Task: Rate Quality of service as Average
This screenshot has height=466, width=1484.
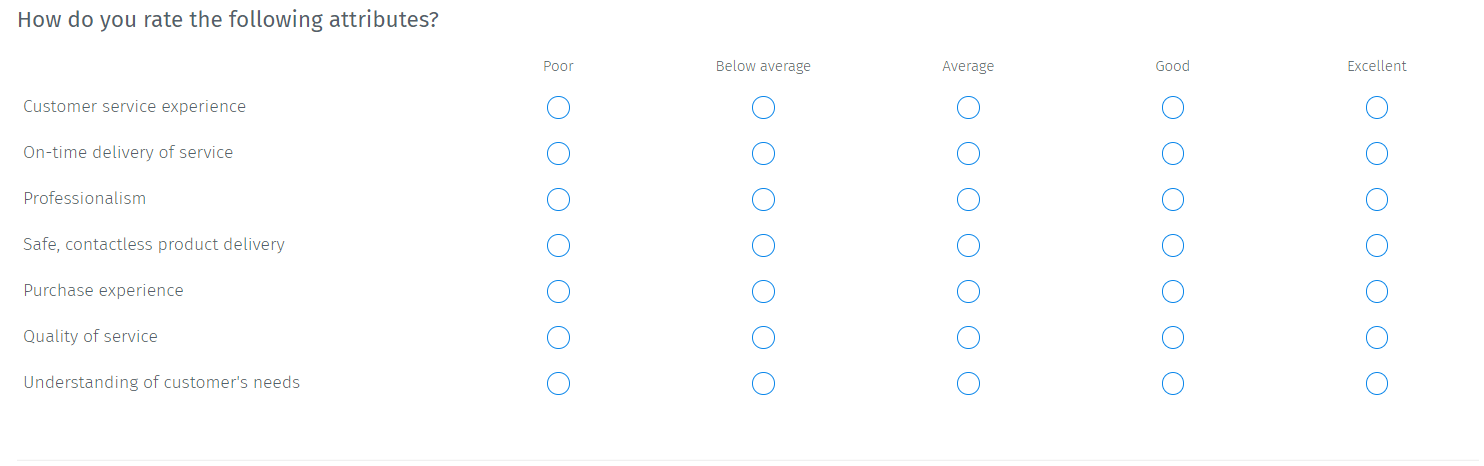Action: point(968,337)
